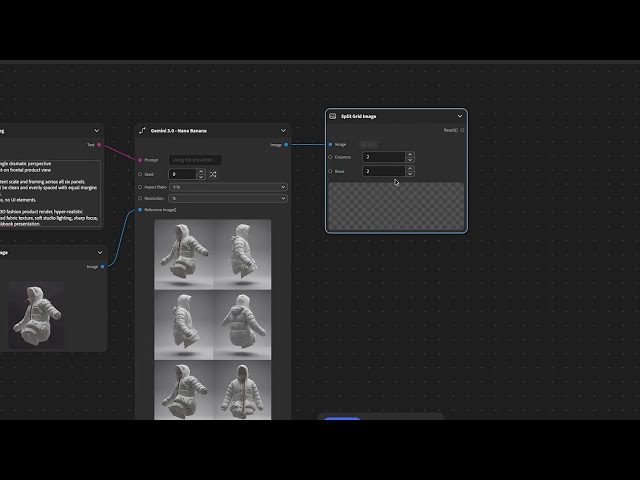640x480 pixels.
Task: Click the Aspect Ratio input port
Action: (x=140, y=187)
